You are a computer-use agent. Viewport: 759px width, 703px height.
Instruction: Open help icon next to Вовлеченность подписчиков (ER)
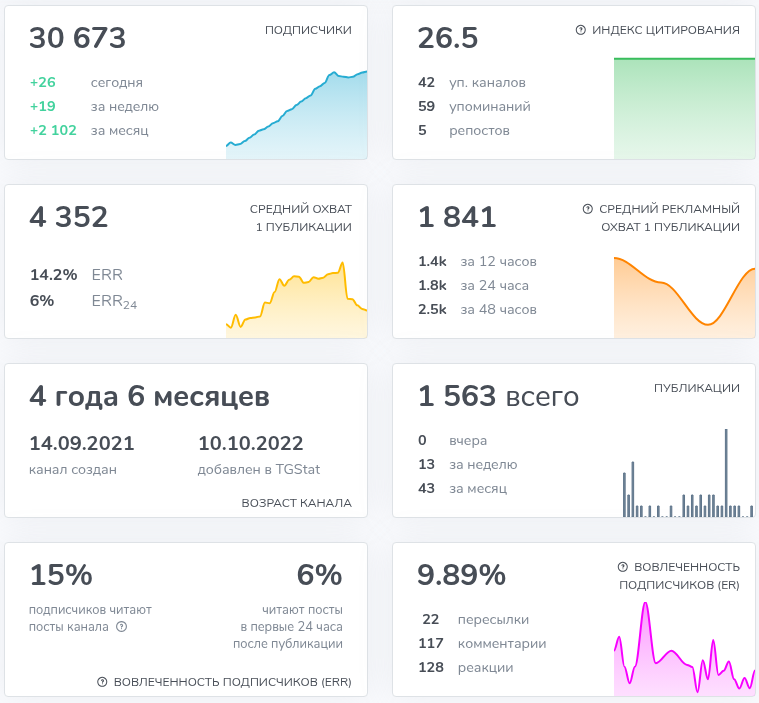(x=623, y=567)
